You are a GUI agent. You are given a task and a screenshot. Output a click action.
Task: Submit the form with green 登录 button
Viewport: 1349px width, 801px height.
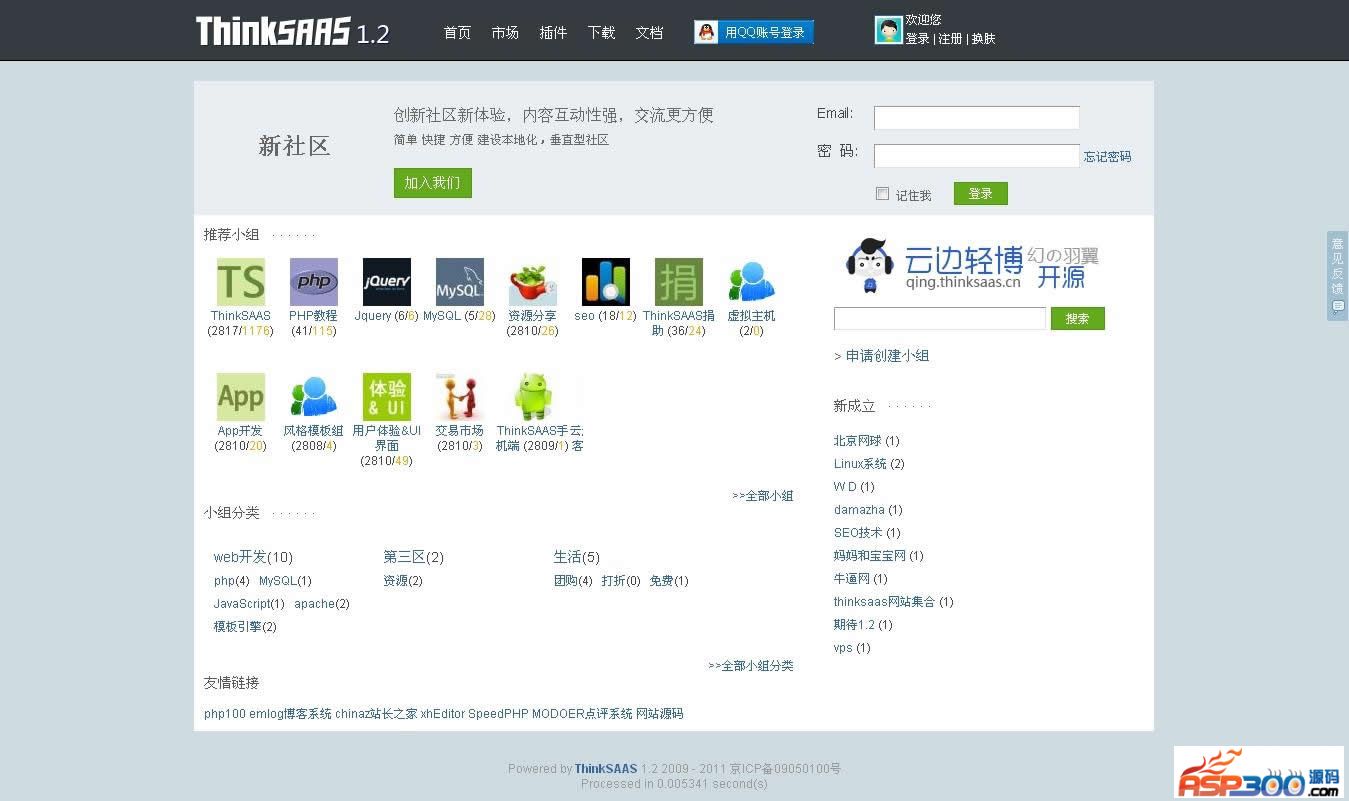click(980, 193)
